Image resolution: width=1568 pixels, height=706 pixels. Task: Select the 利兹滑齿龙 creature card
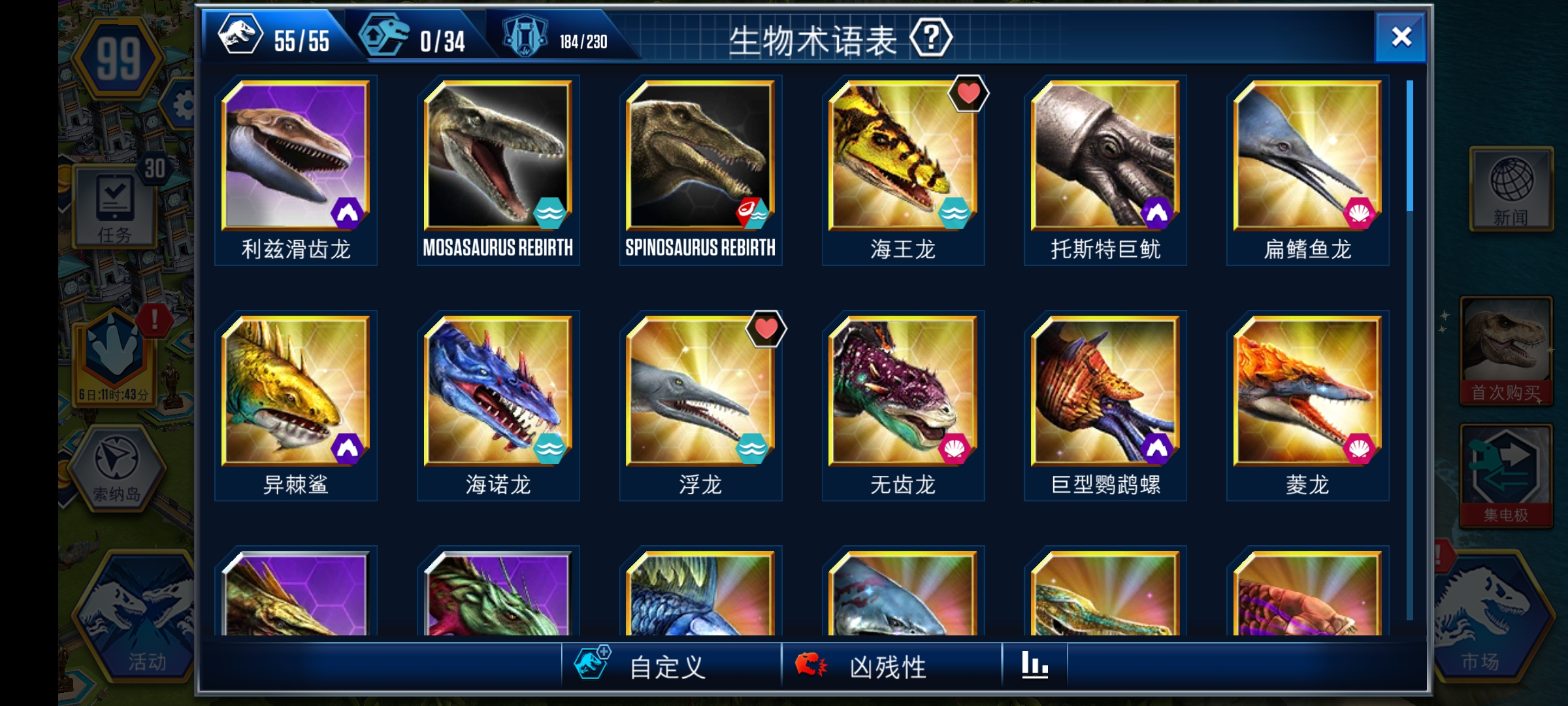point(296,171)
